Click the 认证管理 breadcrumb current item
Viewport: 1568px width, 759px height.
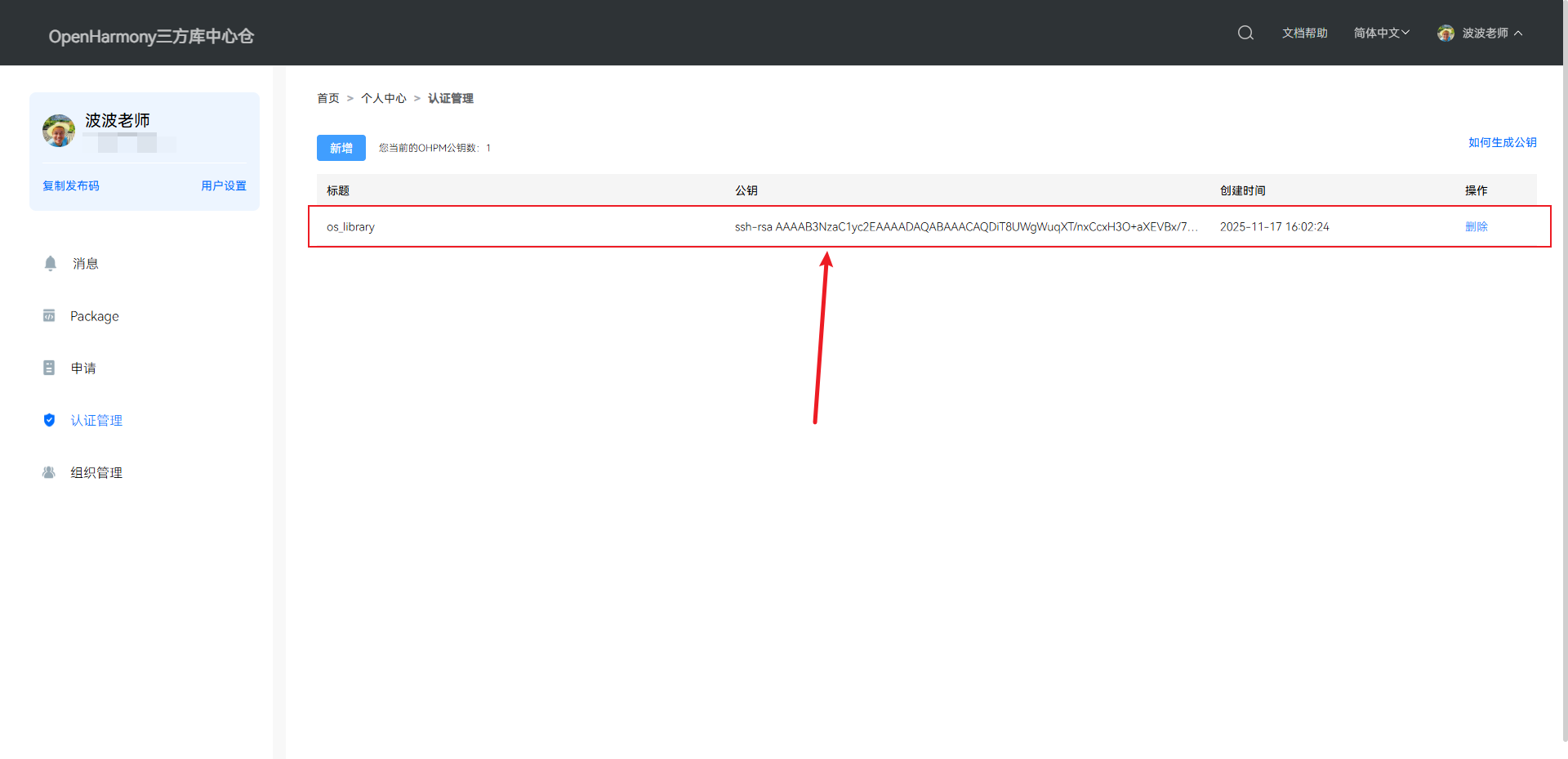pos(451,98)
